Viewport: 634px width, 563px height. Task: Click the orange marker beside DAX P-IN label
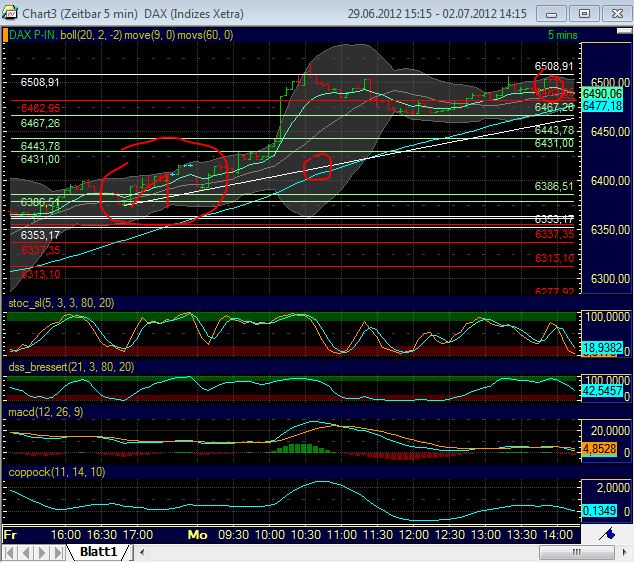click(5, 35)
